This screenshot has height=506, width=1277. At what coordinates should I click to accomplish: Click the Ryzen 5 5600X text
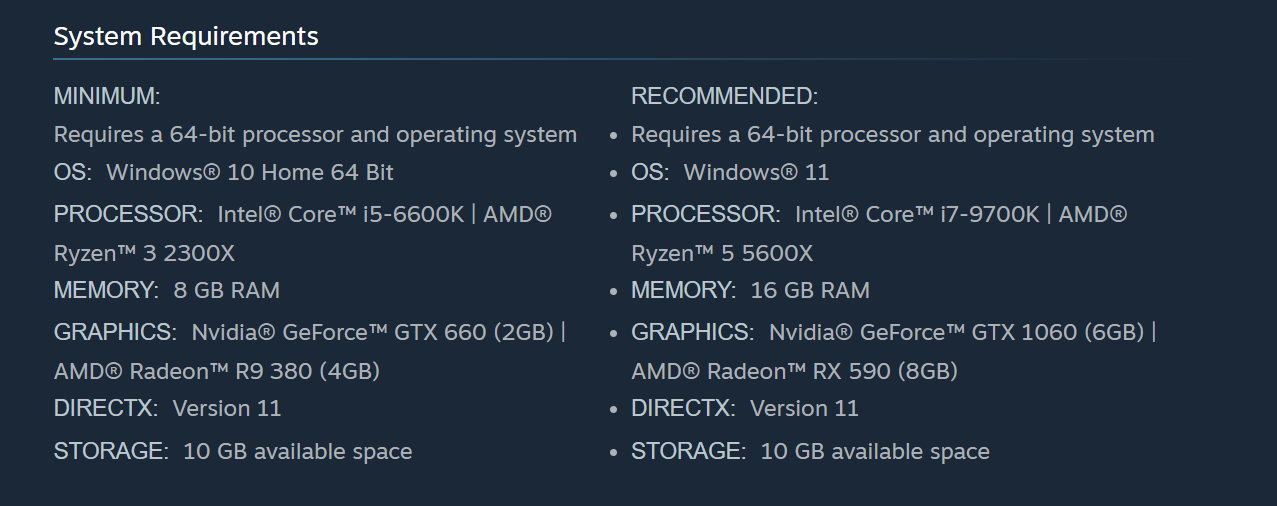pos(722,254)
